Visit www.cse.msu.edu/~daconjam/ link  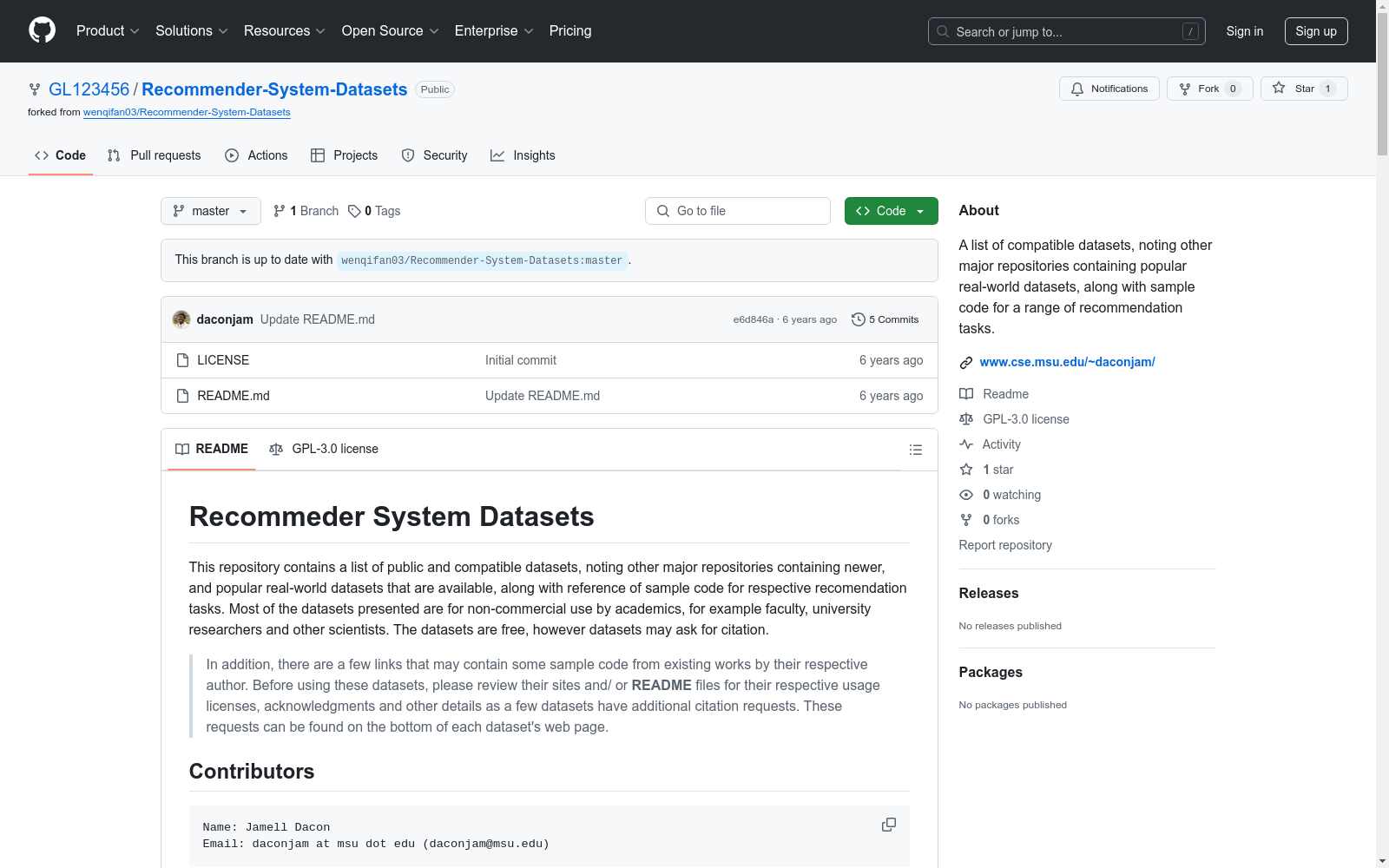[1067, 362]
